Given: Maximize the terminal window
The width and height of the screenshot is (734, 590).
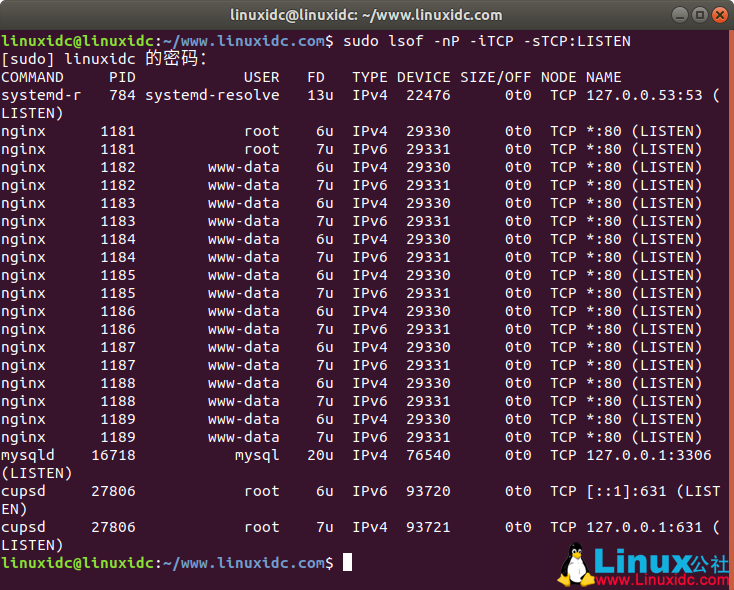Looking at the screenshot, I should tap(700, 15).
